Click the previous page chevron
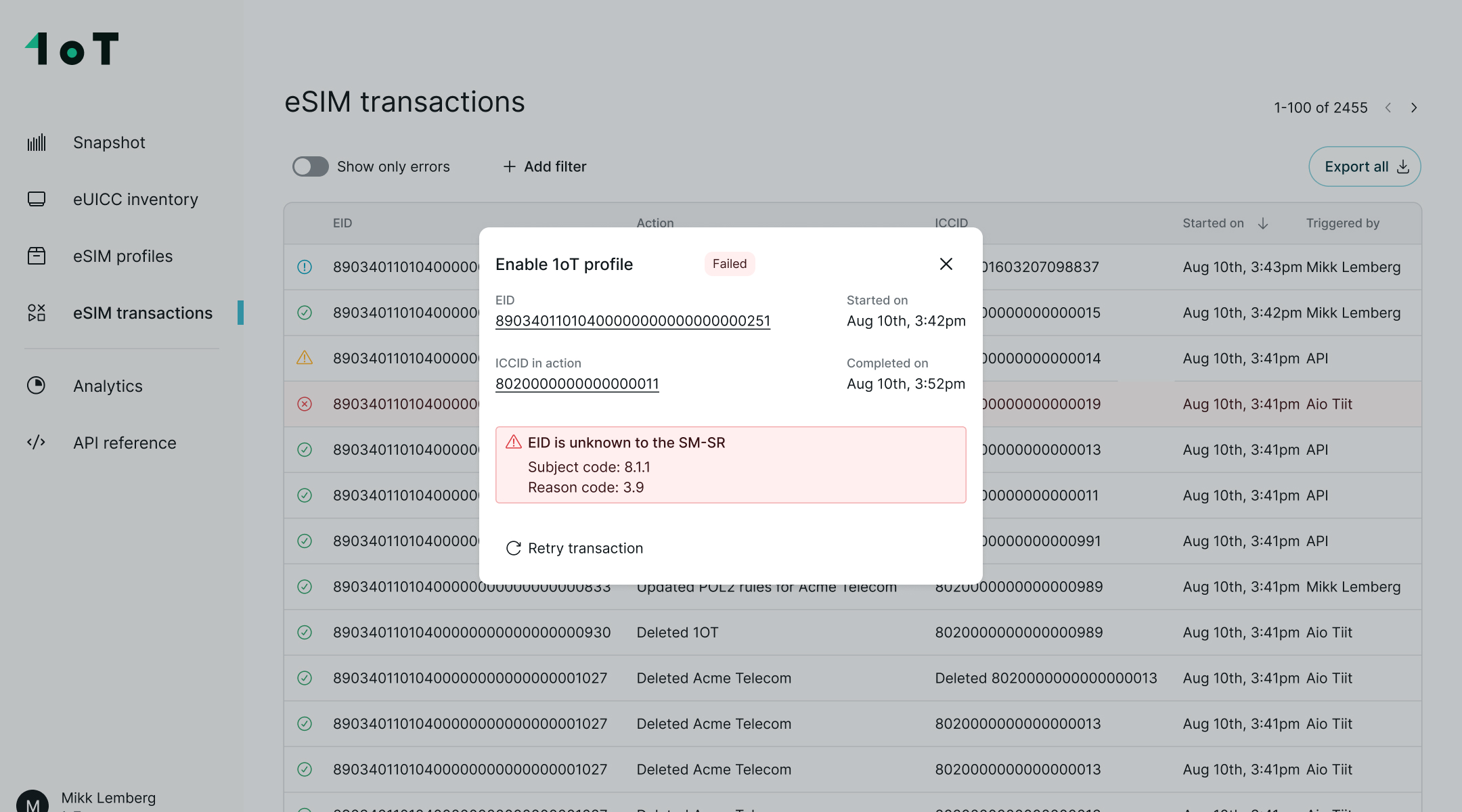1462x812 pixels. [1389, 107]
